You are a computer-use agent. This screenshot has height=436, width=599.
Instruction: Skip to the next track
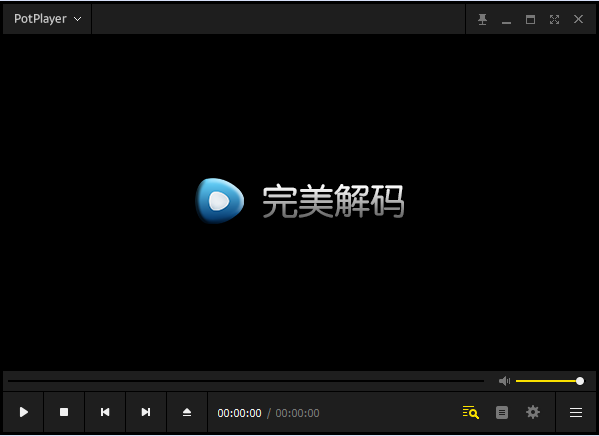[146, 412]
